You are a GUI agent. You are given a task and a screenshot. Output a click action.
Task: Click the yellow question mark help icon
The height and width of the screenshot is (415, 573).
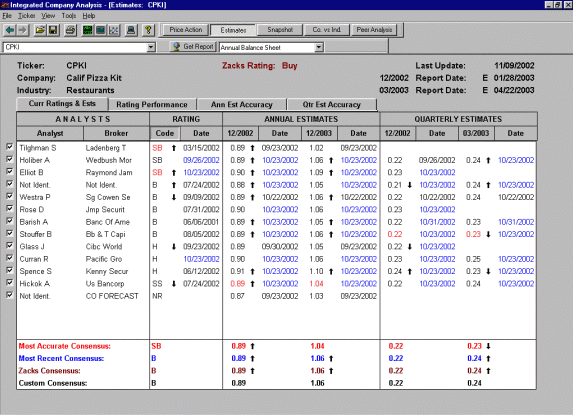(x=148, y=30)
